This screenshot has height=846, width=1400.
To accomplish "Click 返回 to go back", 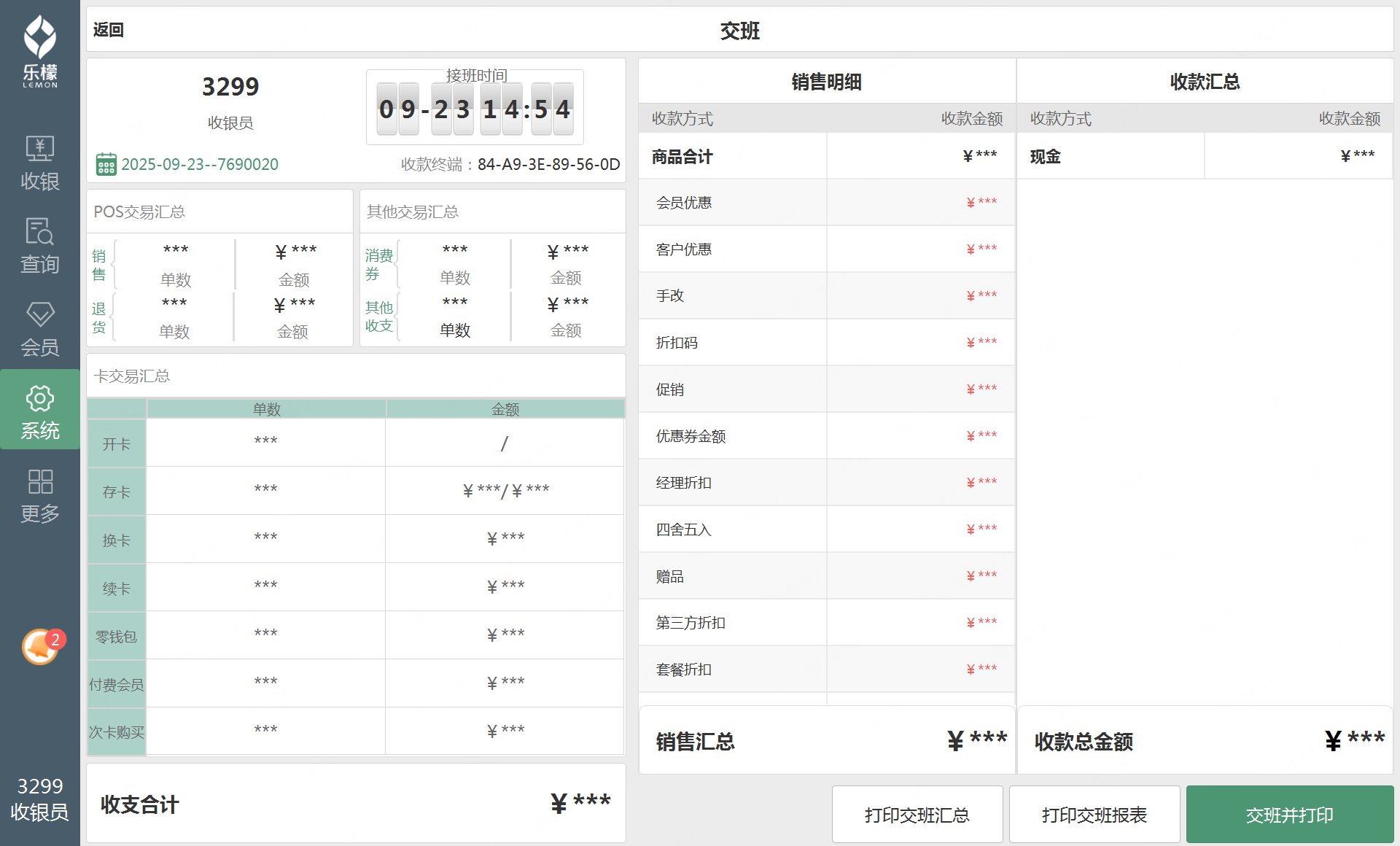I will (109, 30).
